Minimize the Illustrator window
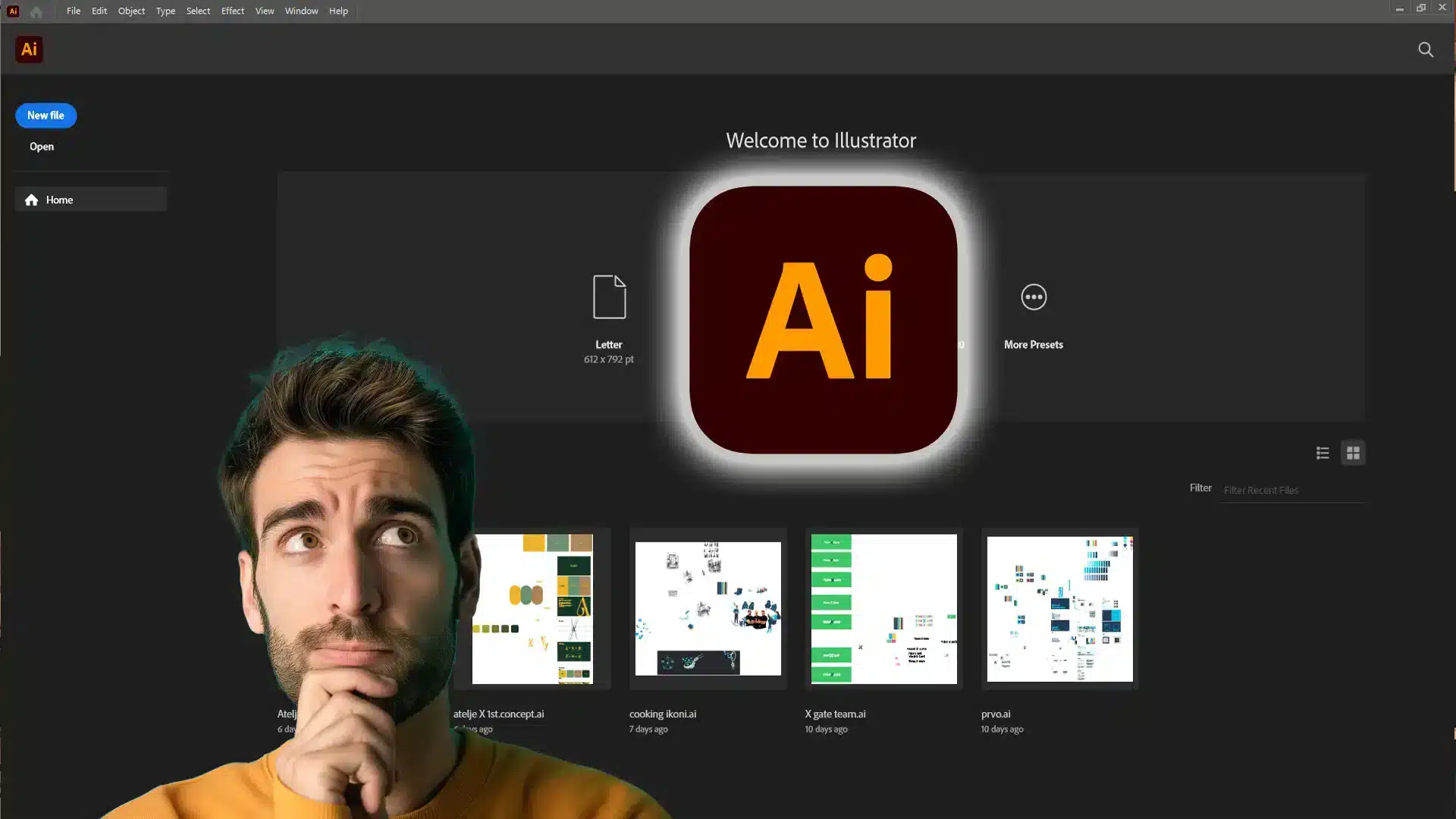 (x=1400, y=8)
